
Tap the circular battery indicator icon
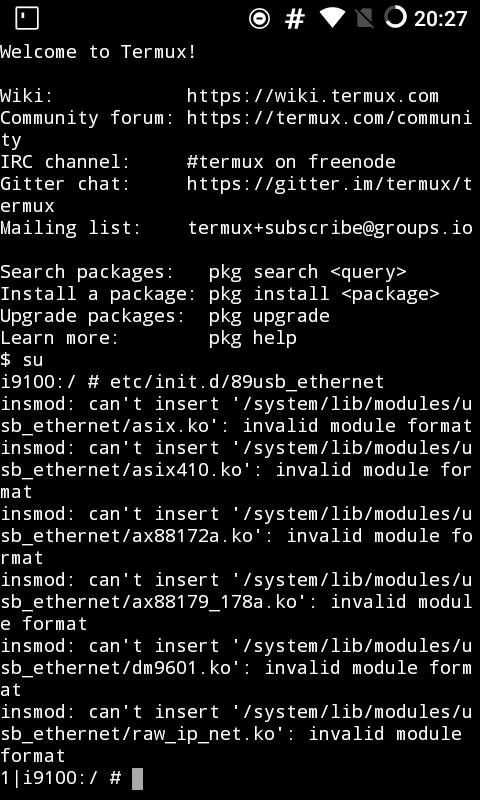click(x=395, y=18)
